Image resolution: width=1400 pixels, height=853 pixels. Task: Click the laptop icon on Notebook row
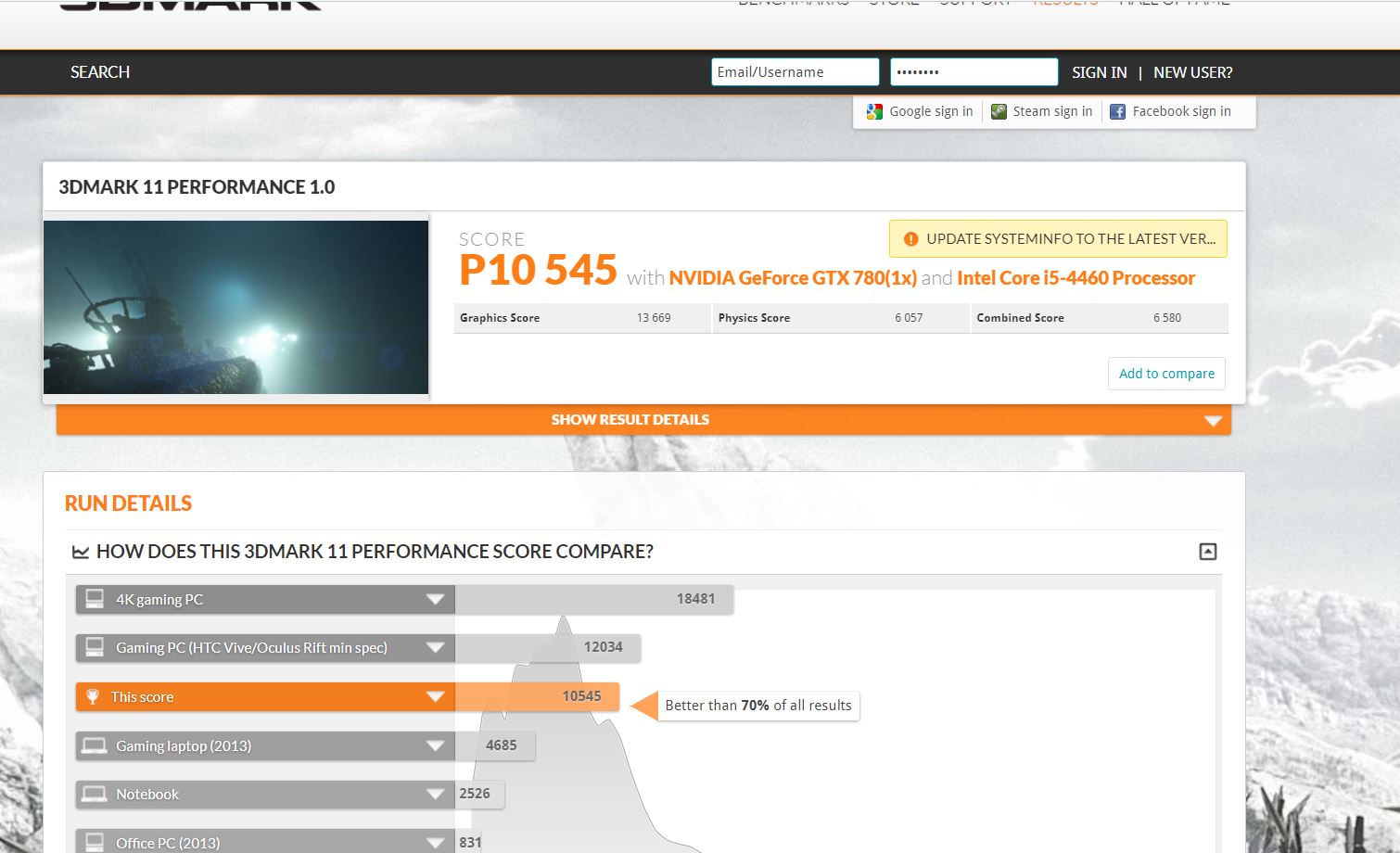[95, 794]
